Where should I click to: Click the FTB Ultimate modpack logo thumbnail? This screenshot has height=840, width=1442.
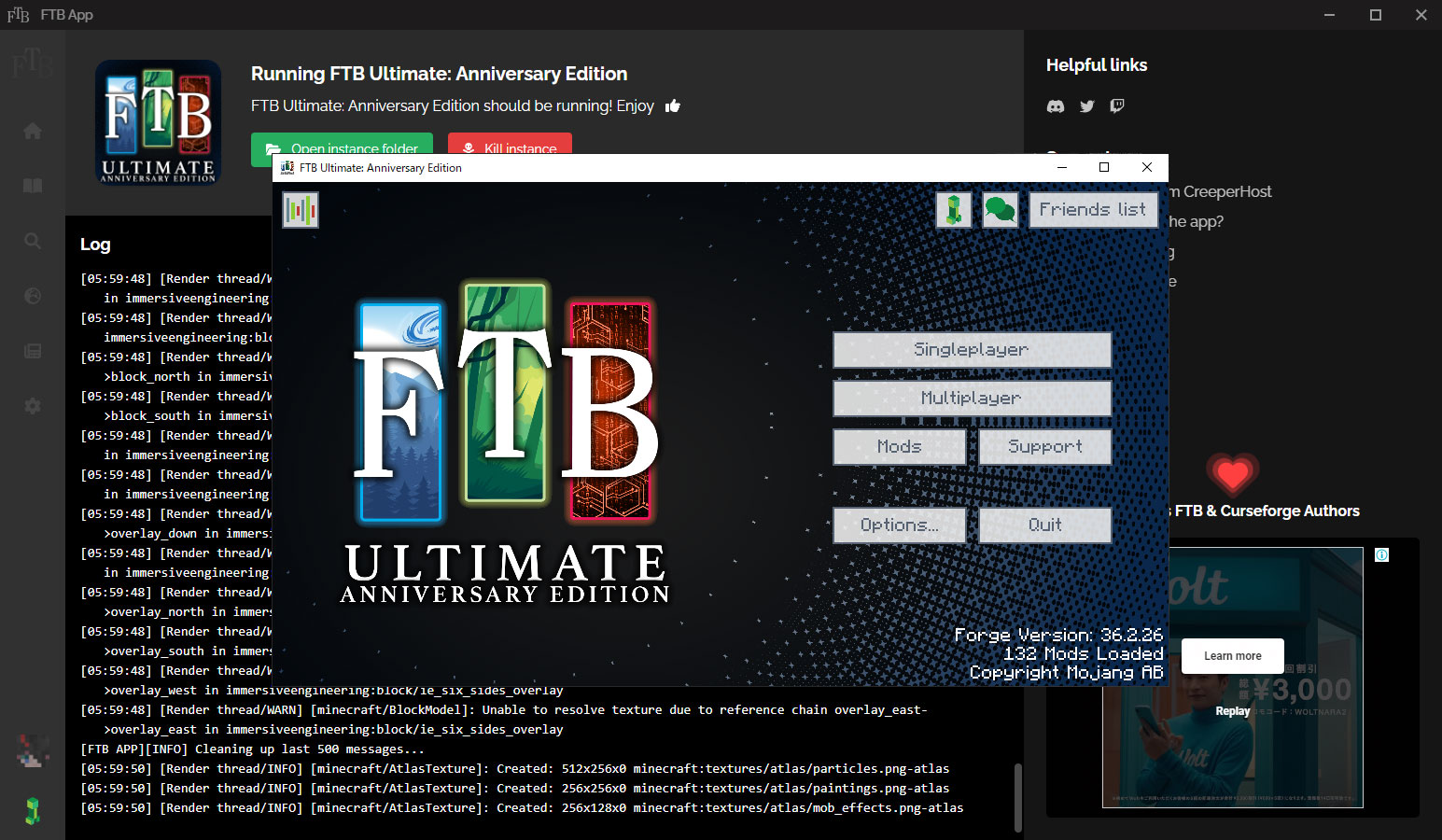[x=158, y=122]
